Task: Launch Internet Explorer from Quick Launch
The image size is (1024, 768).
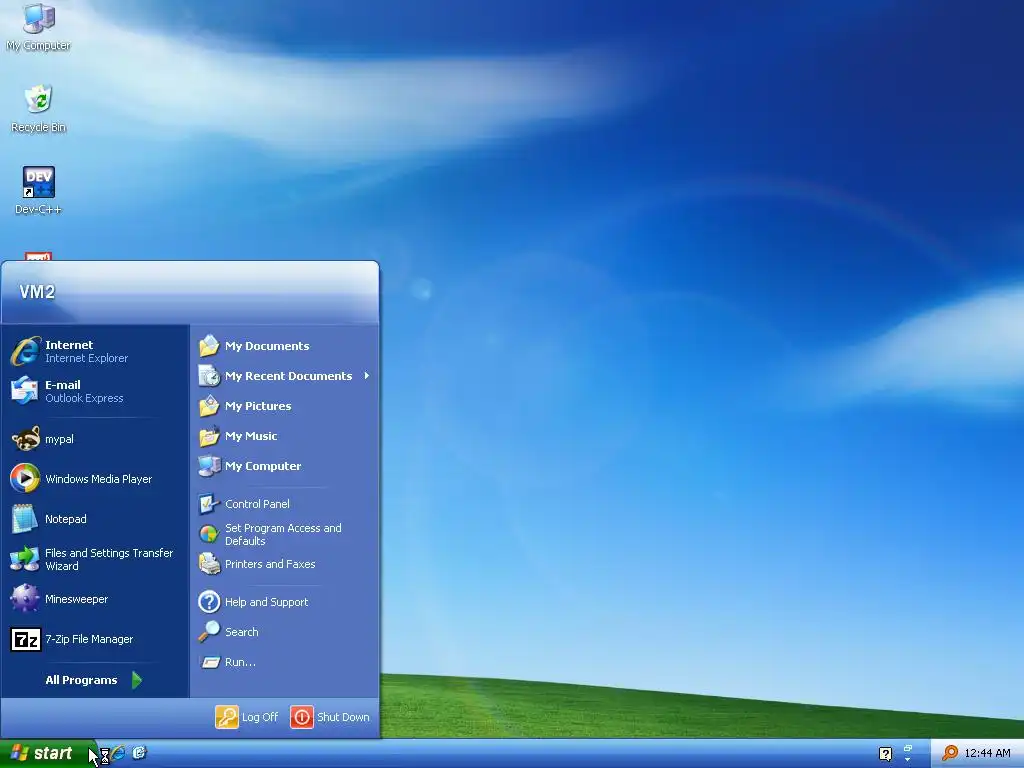Action: (x=119, y=753)
